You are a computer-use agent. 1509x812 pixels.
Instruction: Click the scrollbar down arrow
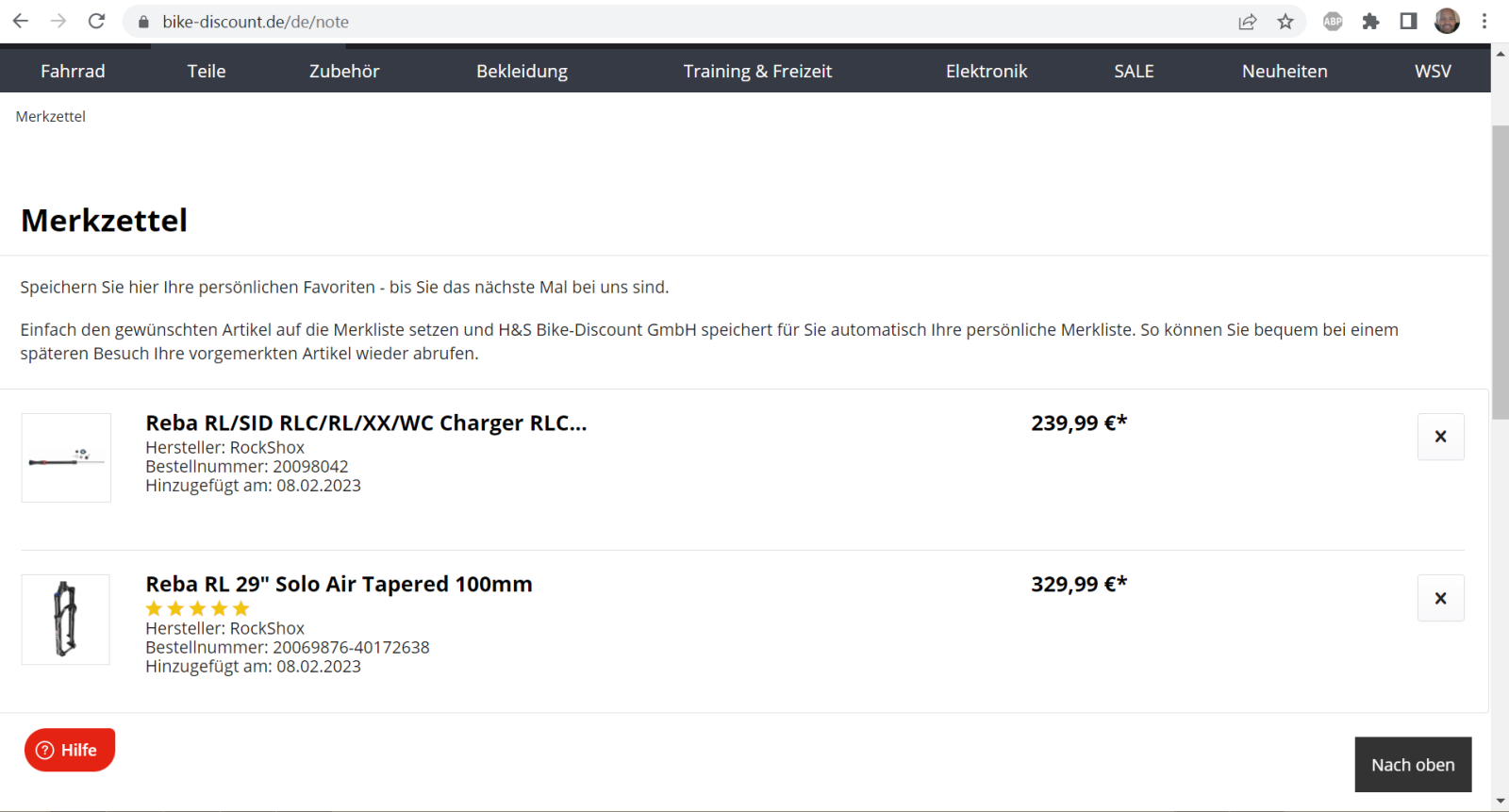tap(1501, 802)
